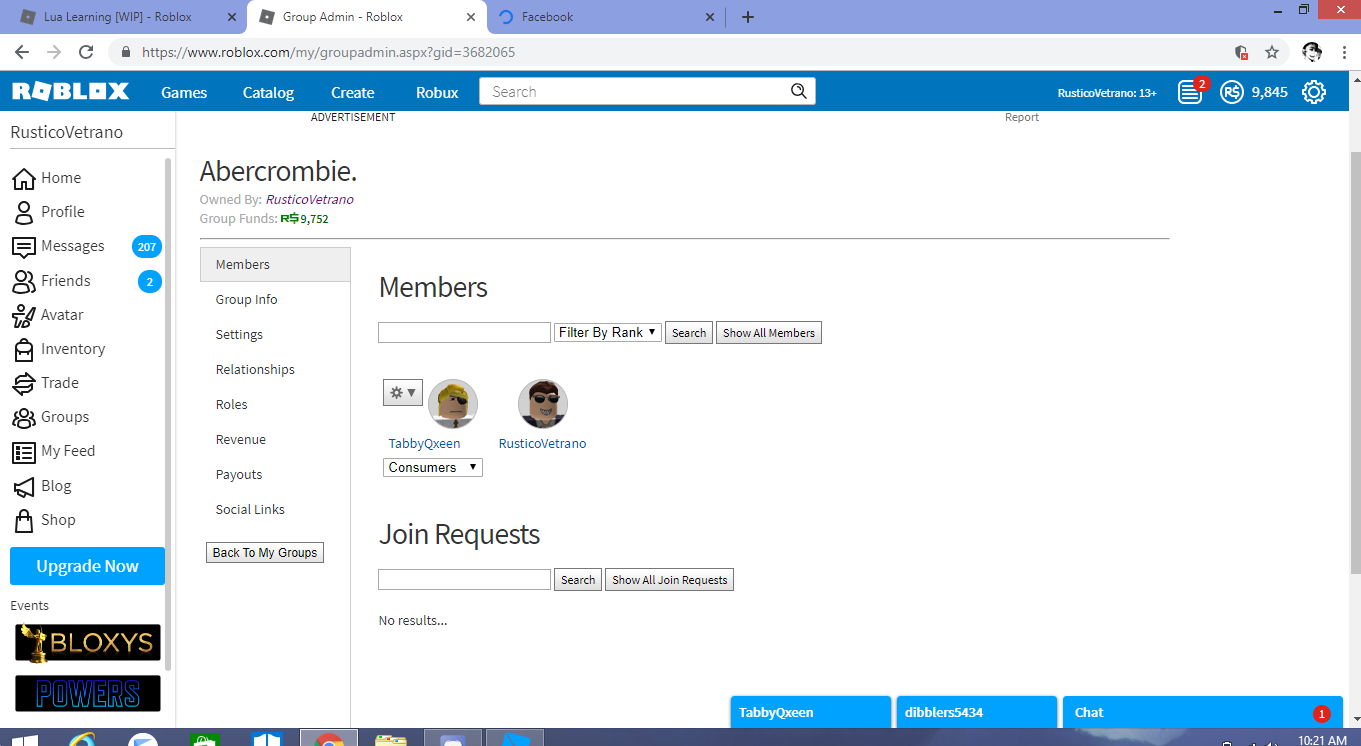
Task: Click the Upgrade Now button
Action: pos(88,566)
